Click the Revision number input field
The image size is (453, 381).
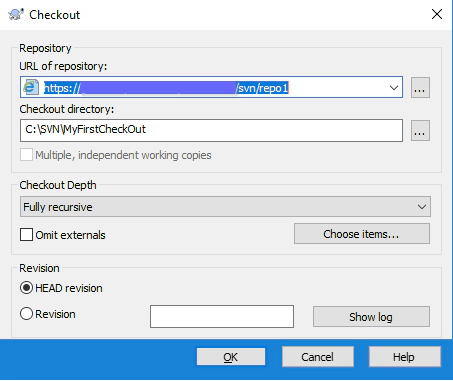tap(222, 316)
